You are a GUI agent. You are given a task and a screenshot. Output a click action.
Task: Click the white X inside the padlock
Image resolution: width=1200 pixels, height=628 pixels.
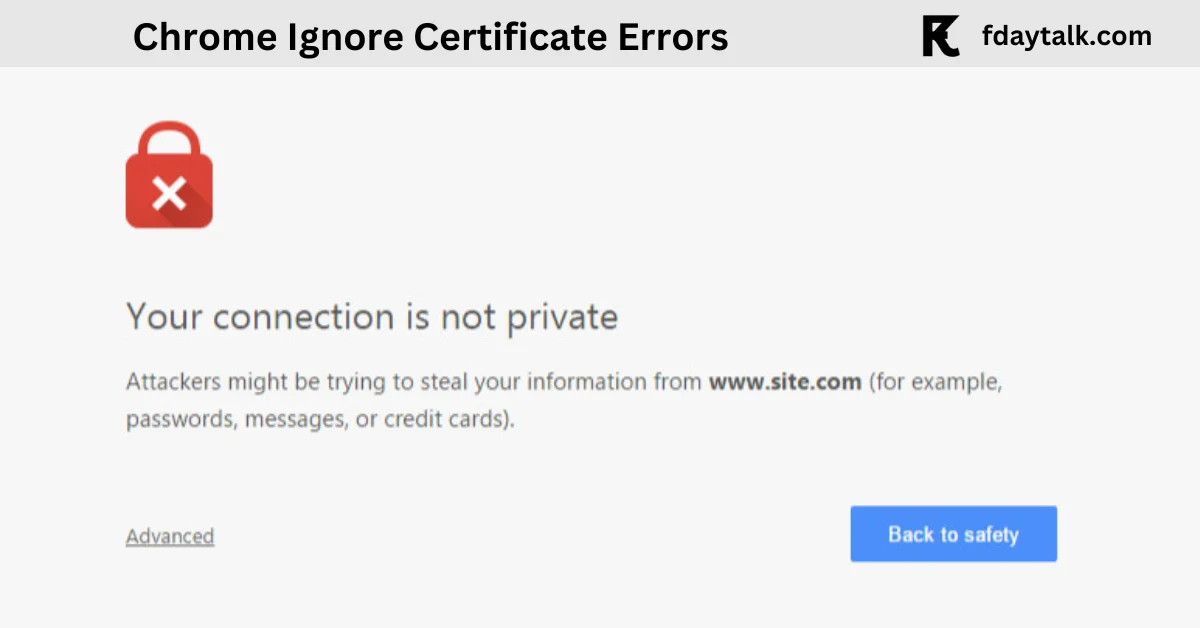[x=170, y=191]
